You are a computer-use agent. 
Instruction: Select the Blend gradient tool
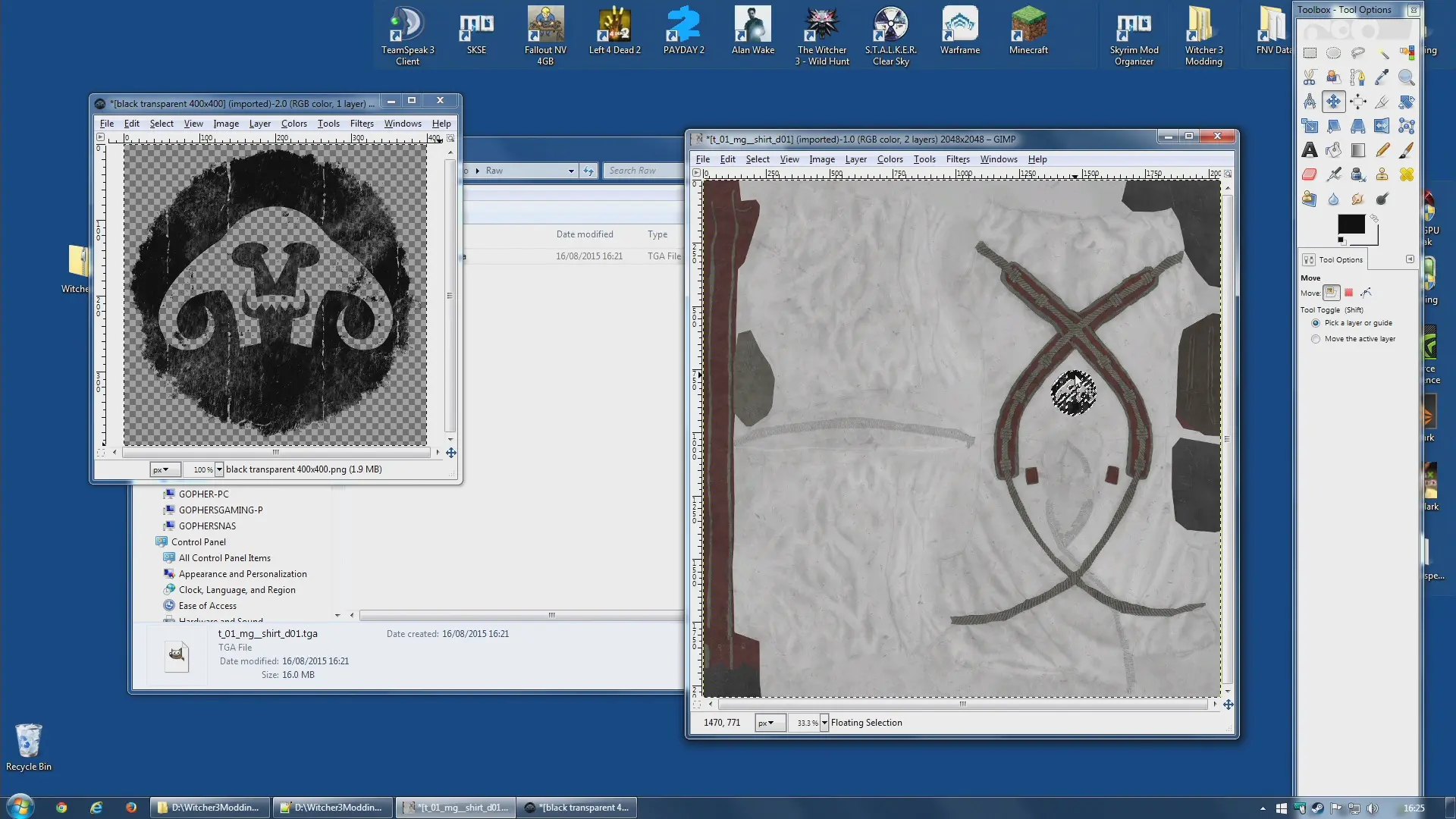pos(1358,150)
